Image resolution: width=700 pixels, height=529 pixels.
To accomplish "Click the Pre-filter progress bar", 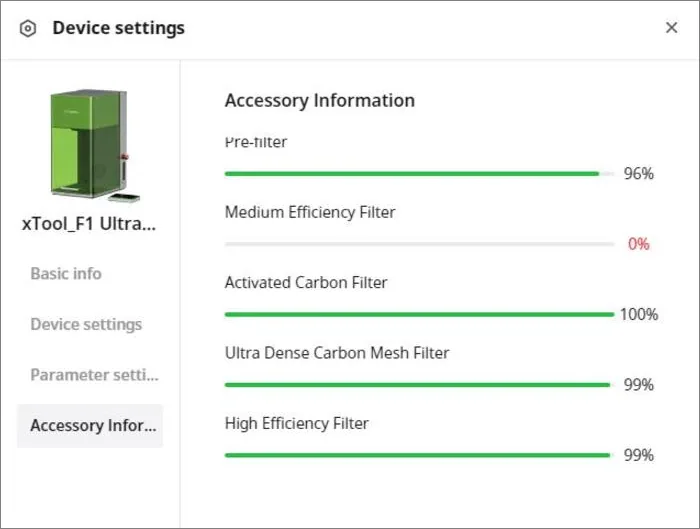I will click(x=420, y=174).
